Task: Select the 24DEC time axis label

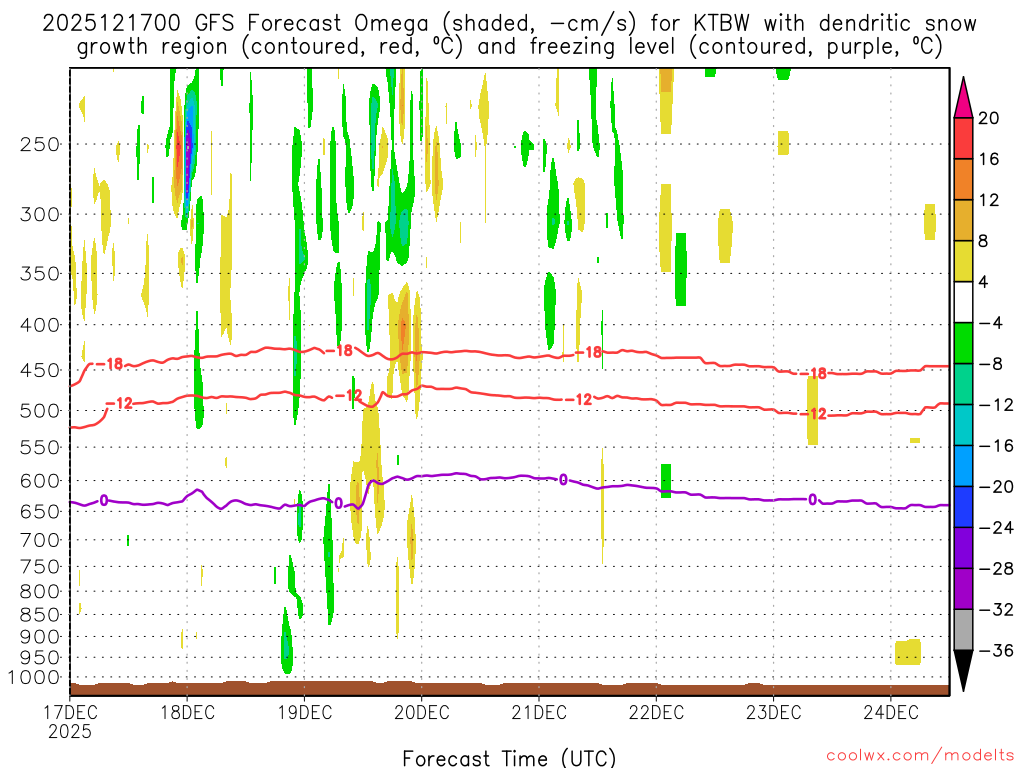Action: point(891,712)
